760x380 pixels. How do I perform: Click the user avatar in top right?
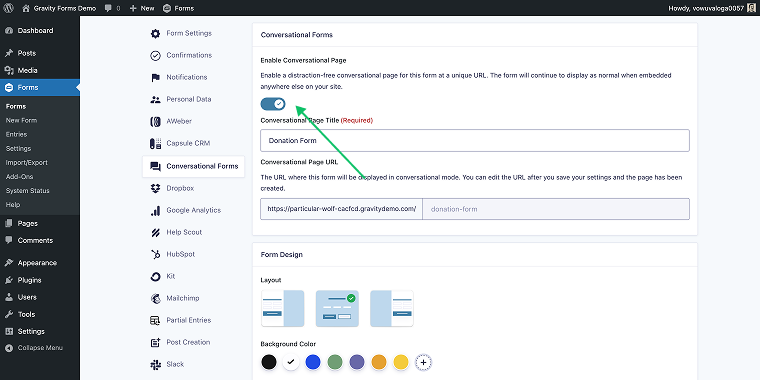pos(751,8)
